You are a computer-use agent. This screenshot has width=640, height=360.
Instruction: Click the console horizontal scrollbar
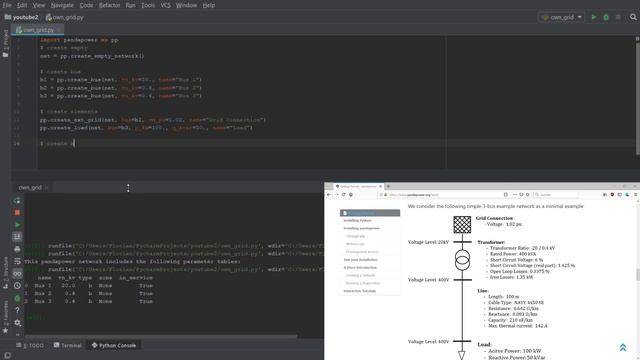(x=161, y=337)
